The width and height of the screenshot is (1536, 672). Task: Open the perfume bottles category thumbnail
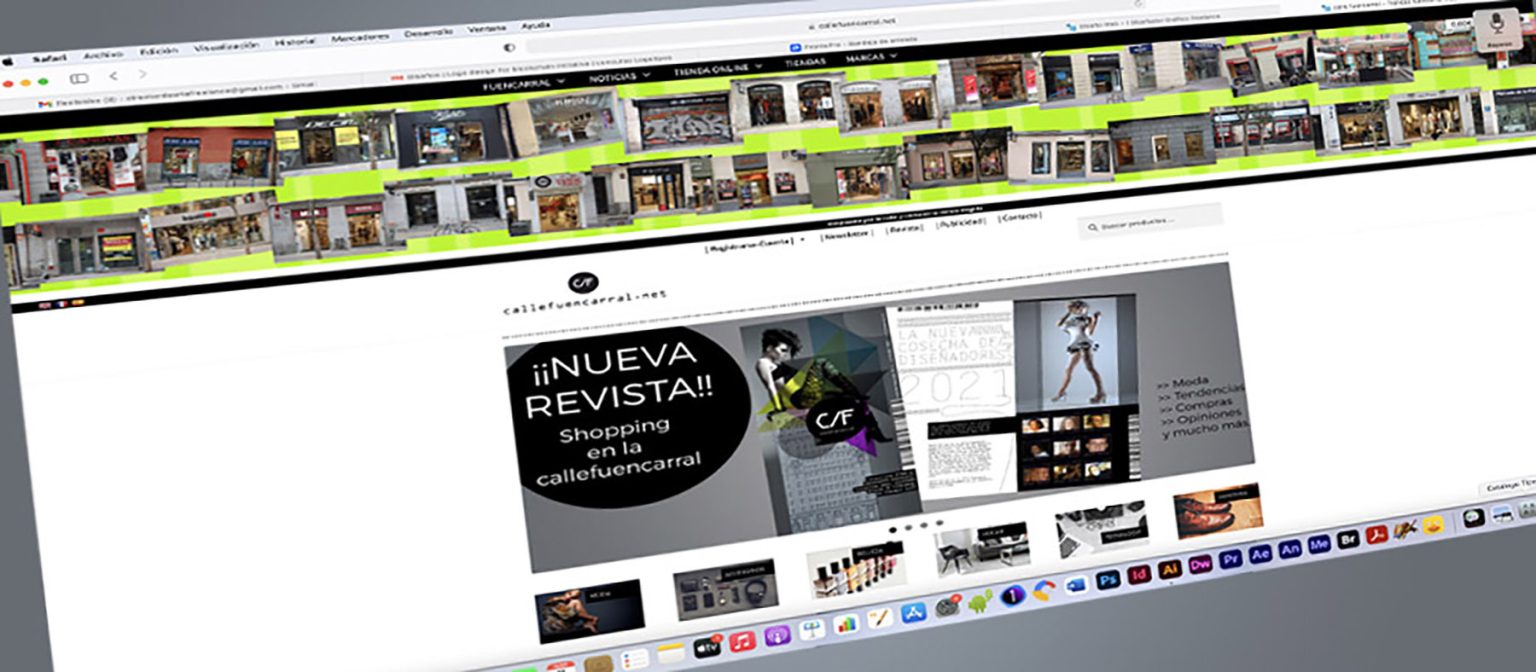pos(857,571)
